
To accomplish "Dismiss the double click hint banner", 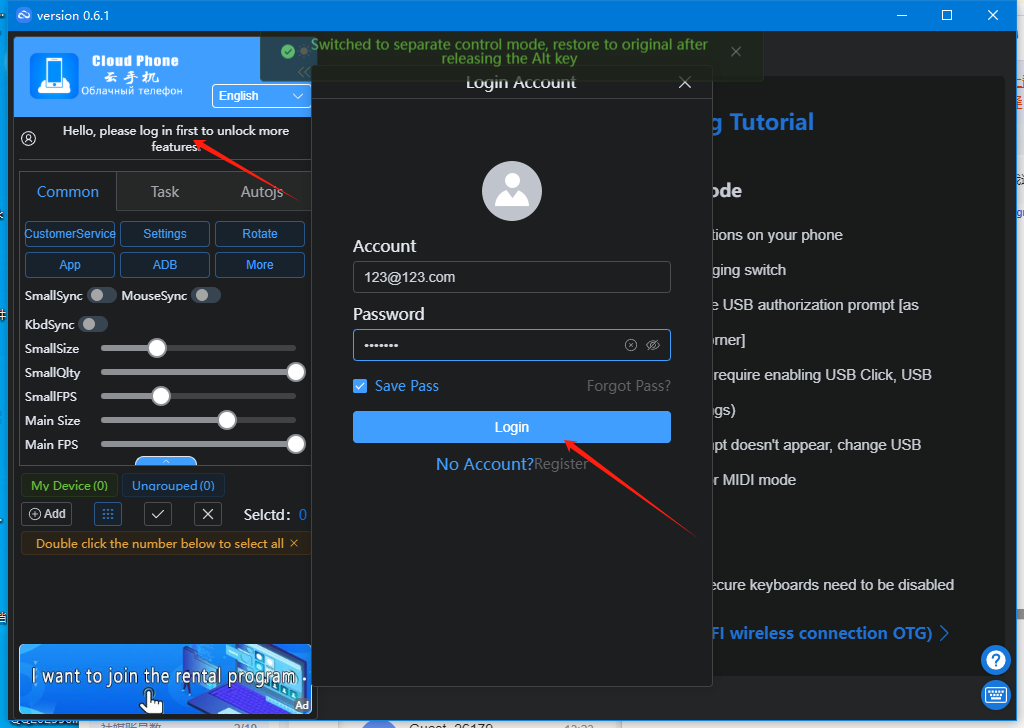I will (x=294, y=543).
